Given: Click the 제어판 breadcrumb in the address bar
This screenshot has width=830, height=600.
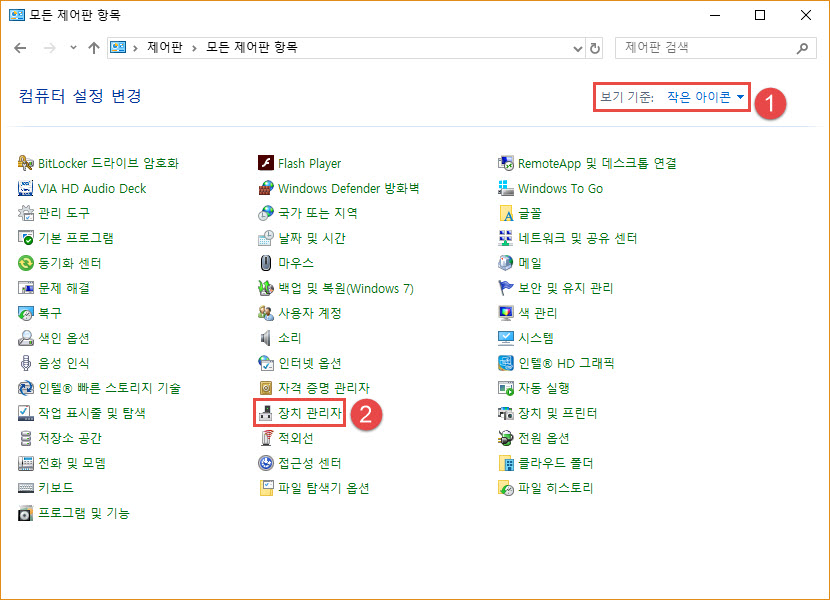Looking at the screenshot, I should (165, 48).
